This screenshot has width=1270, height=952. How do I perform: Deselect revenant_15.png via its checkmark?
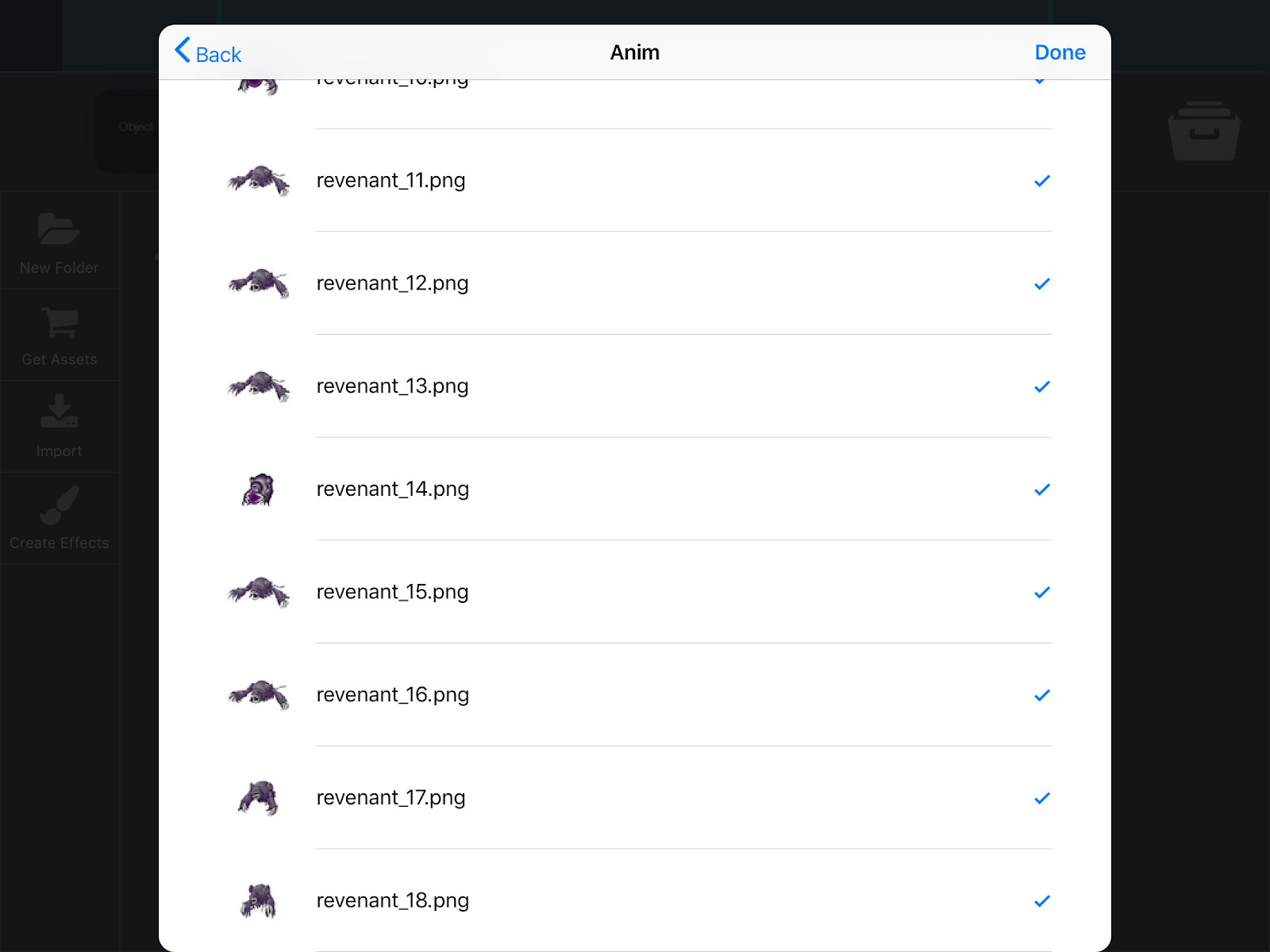(x=1041, y=592)
